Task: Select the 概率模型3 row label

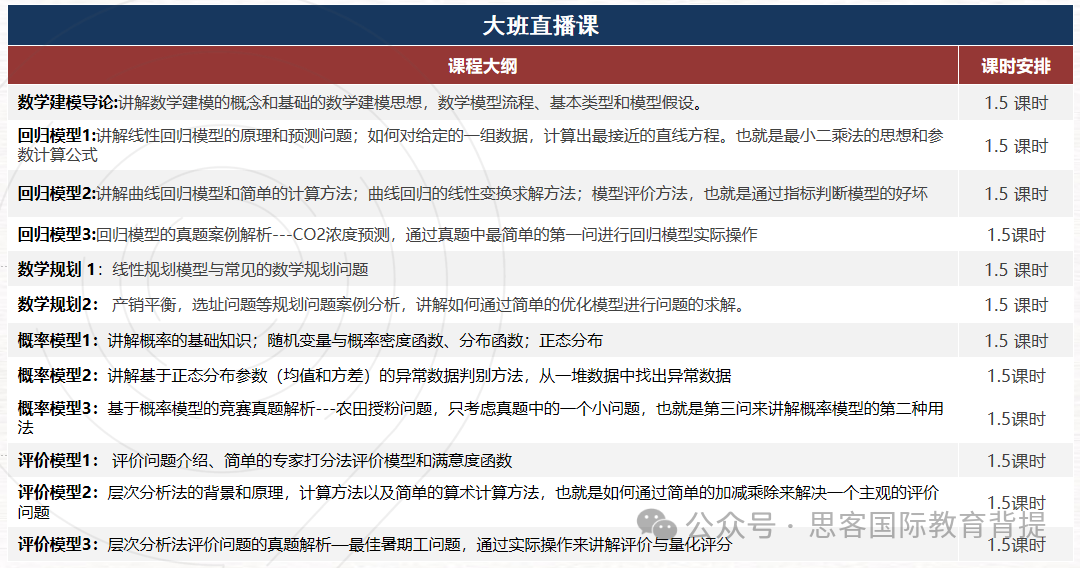Action: tap(57, 409)
